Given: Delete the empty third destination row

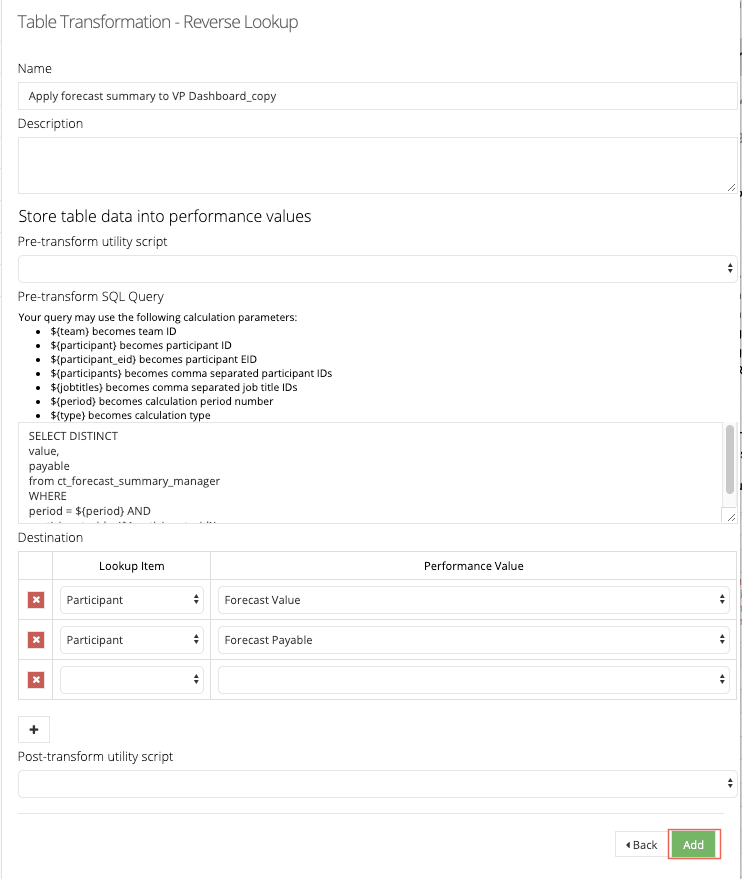Looking at the screenshot, I should click(36, 680).
